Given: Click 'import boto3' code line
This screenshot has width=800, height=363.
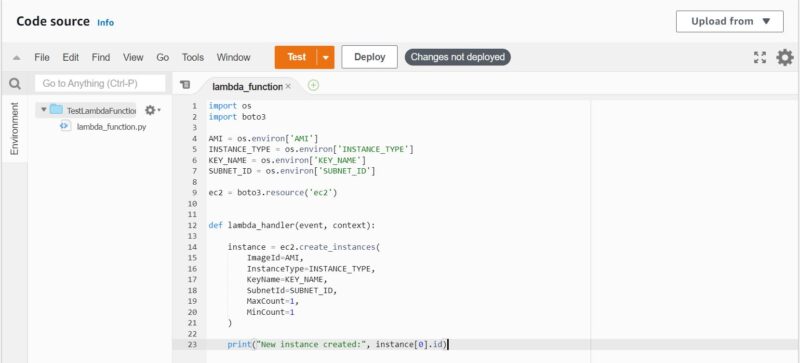Looking at the screenshot, I should [237, 117].
